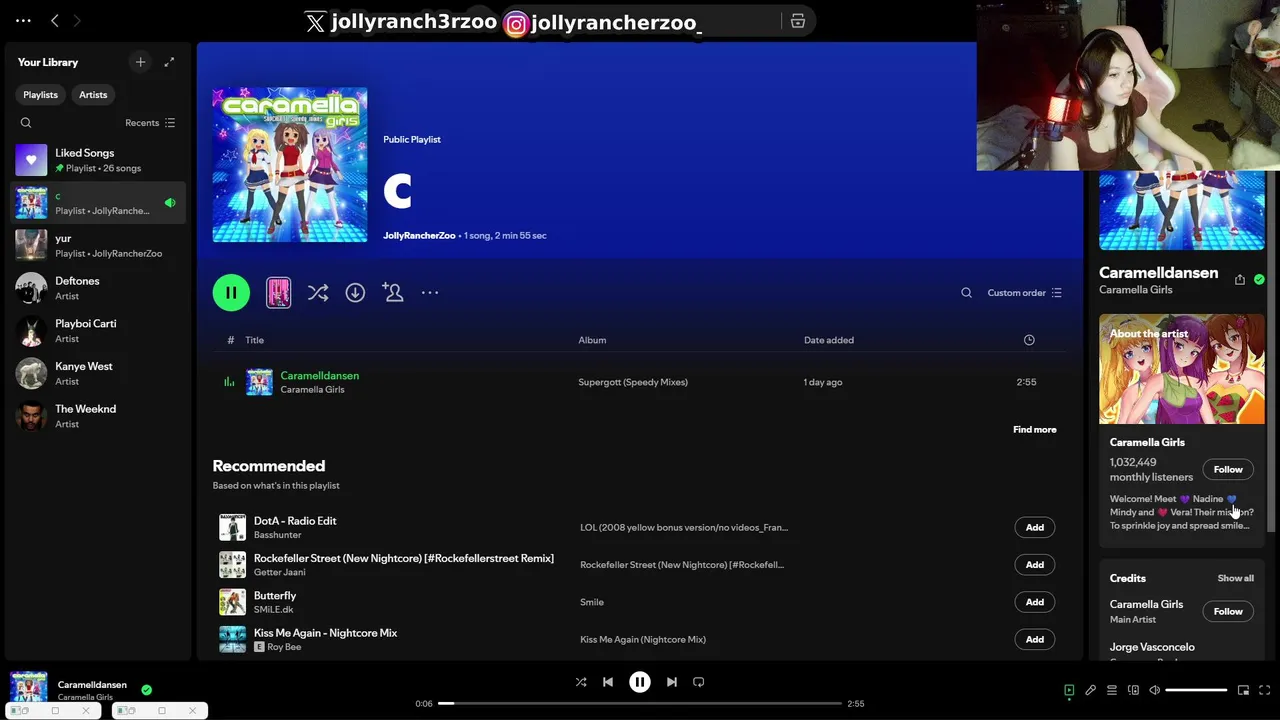Image resolution: width=1280 pixels, height=720 pixels.
Task: Toggle repeat in bottom player
Action: pos(699,682)
